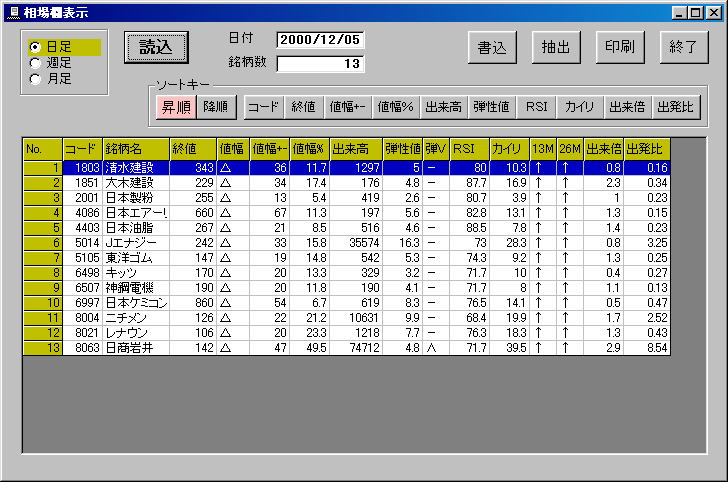Click the 弾V ∧ mark in 日商岩井 row
Viewport: 728px width, 482px height.
click(432, 348)
